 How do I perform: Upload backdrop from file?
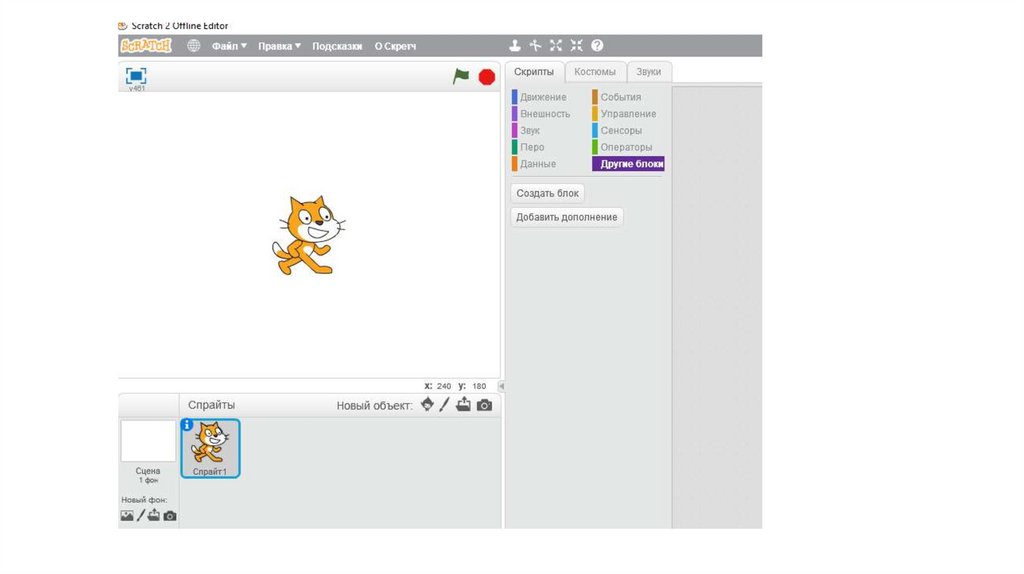[153, 515]
